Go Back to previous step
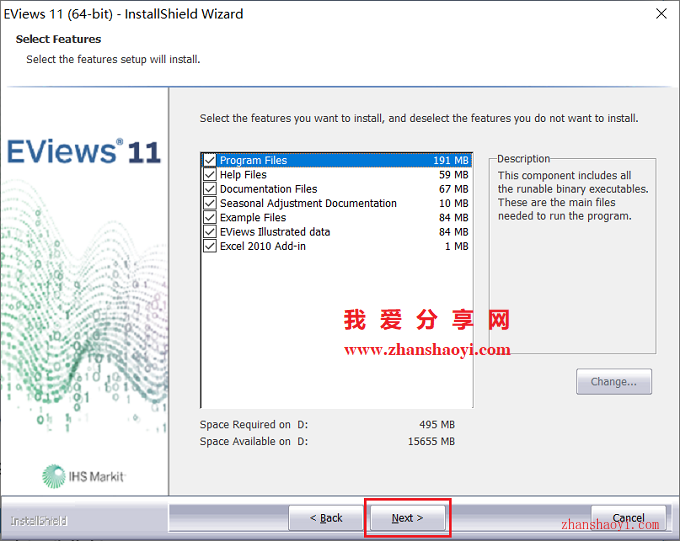This screenshot has height=541, width=680. point(326,518)
